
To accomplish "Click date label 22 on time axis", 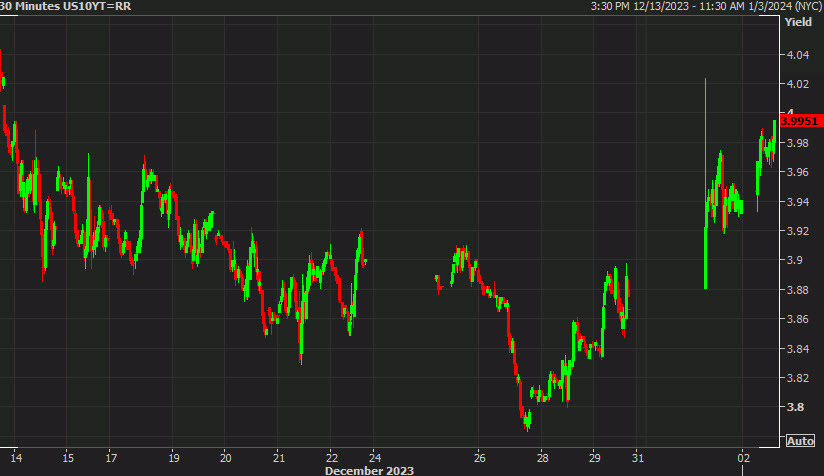I will point(332,458).
